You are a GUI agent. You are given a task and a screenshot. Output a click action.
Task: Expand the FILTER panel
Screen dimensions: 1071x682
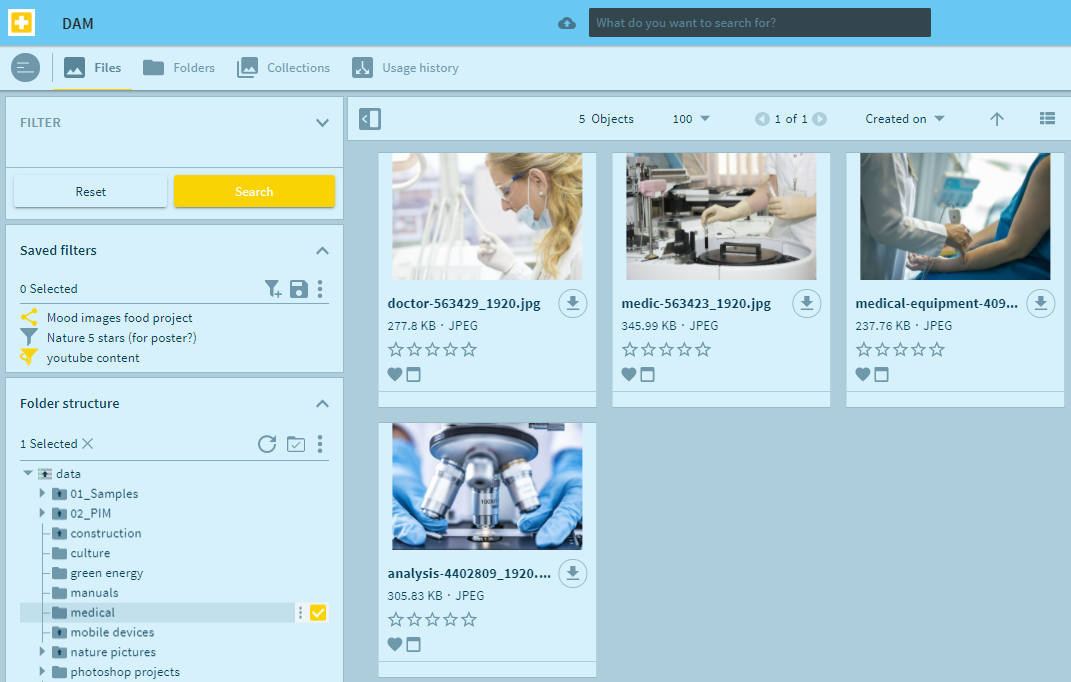point(322,123)
